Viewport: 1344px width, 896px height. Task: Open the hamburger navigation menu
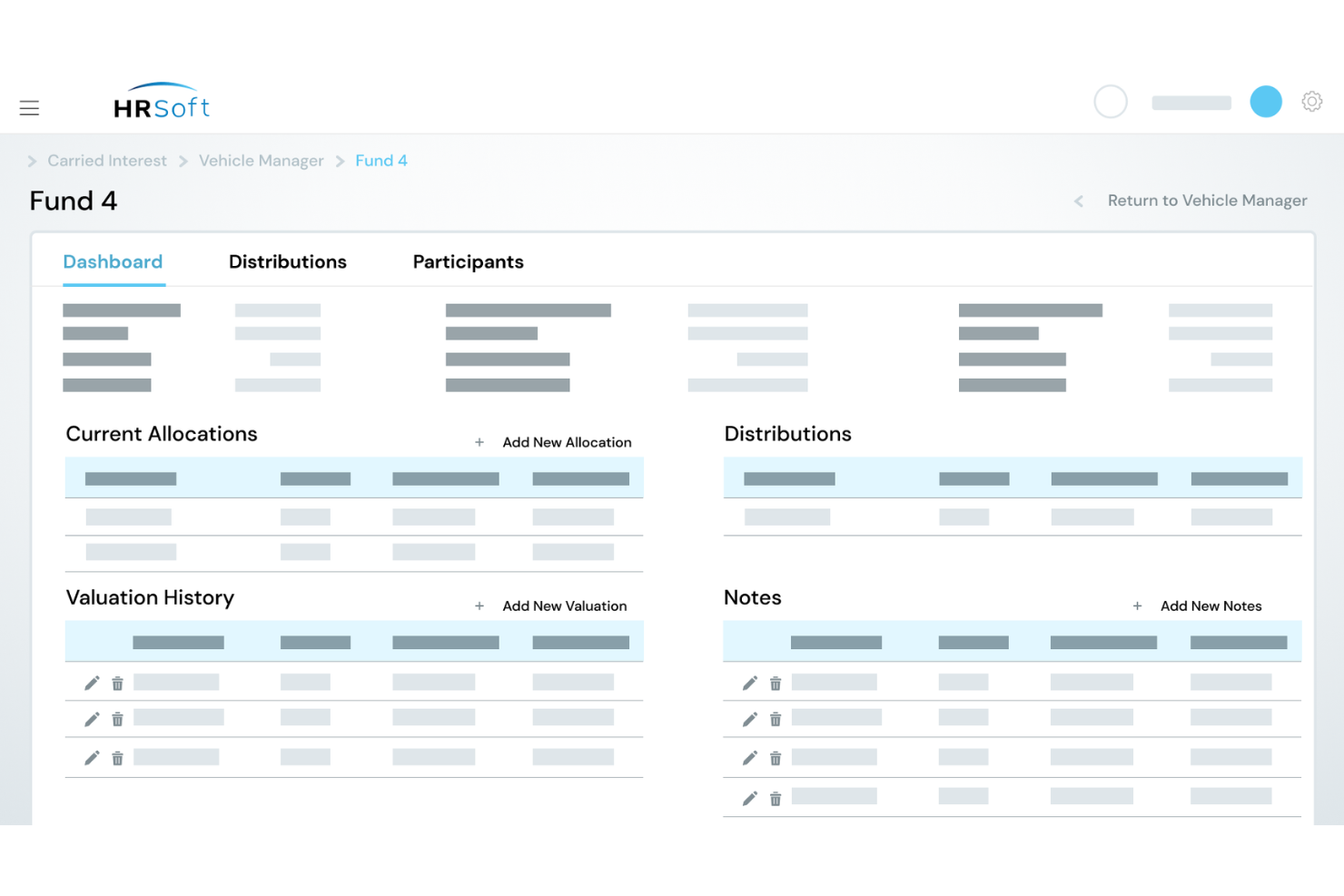(29, 107)
